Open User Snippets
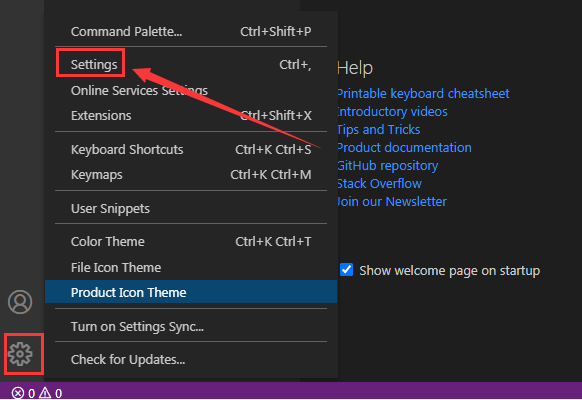 click(x=191, y=209)
